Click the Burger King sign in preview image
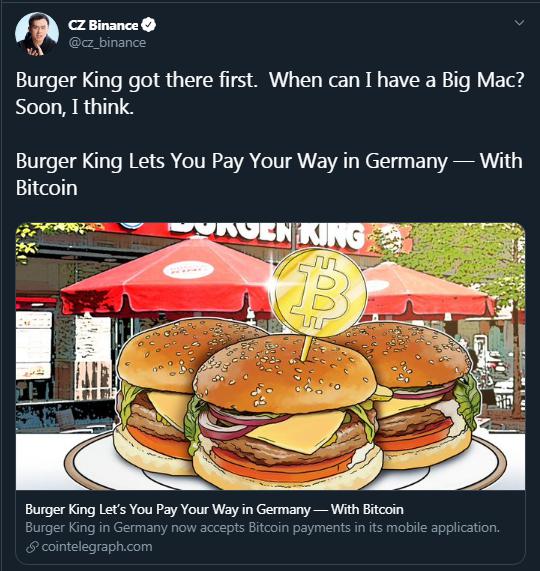Viewport: 540px width, 571px height. point(268,235)
